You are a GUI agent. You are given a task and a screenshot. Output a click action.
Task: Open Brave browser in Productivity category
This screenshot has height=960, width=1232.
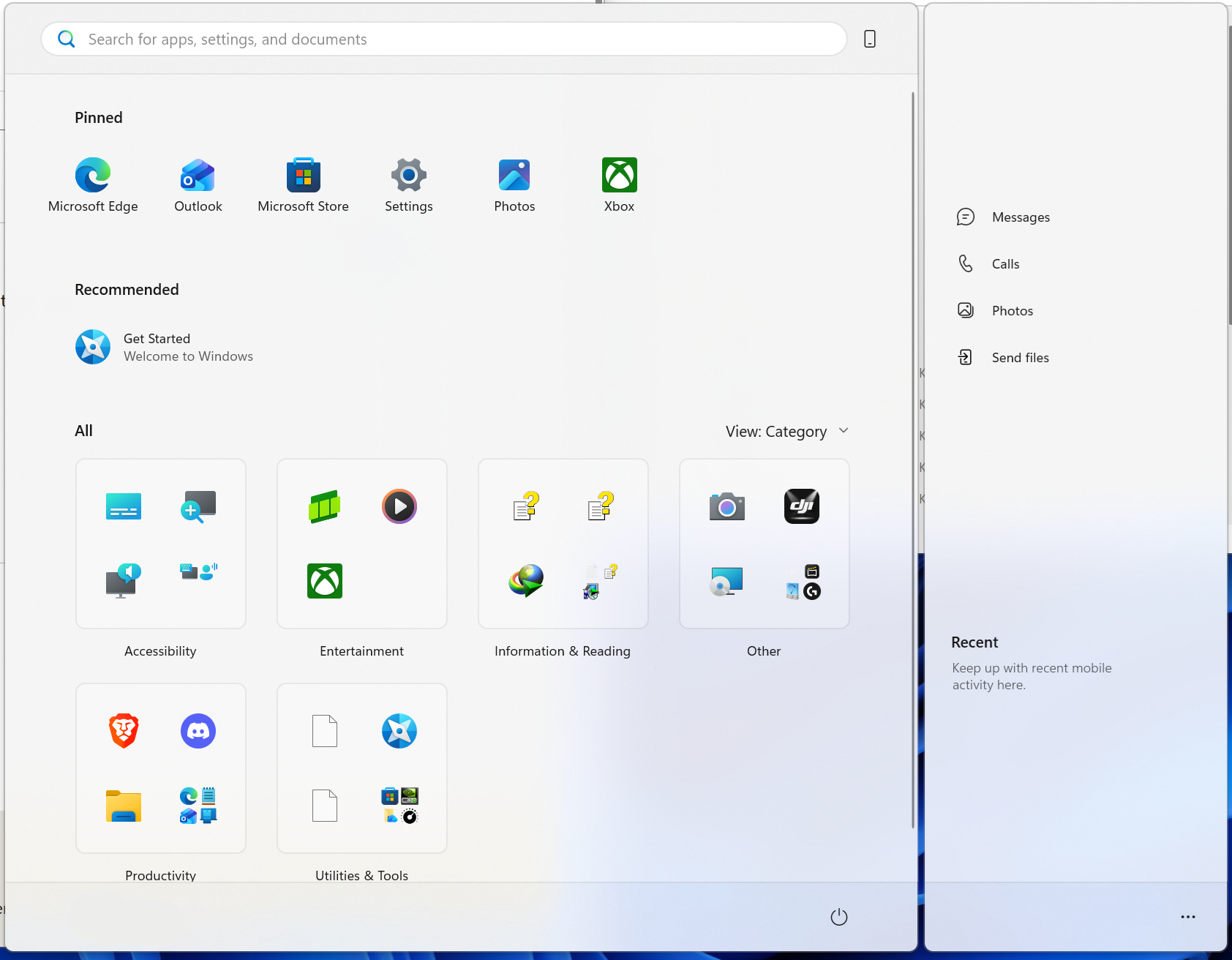[x=124, y=731]
